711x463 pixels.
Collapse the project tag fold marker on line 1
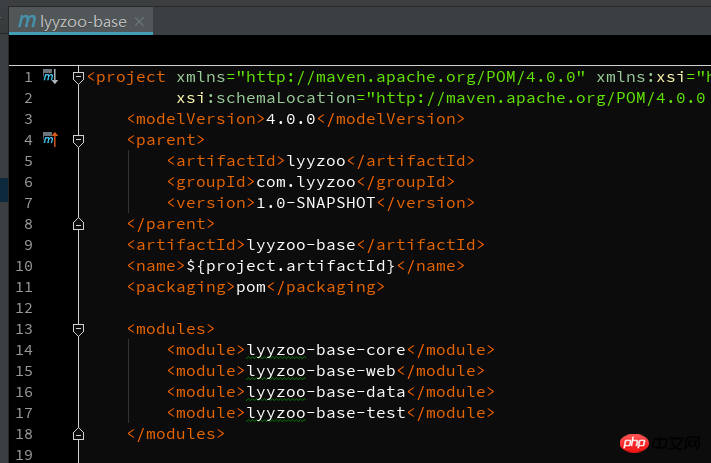(78, 78)
